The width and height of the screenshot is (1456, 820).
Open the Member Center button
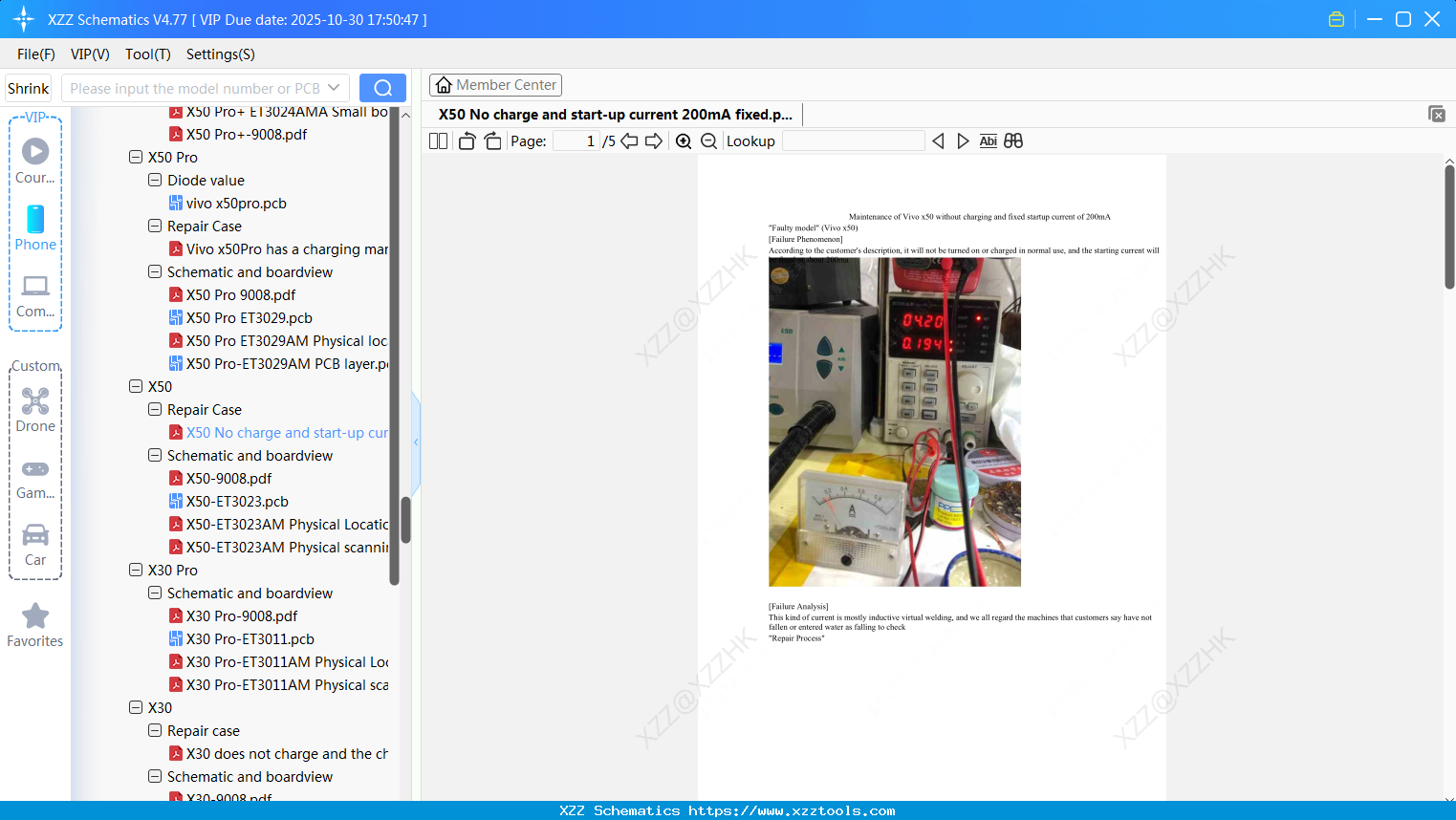[495, 85]
